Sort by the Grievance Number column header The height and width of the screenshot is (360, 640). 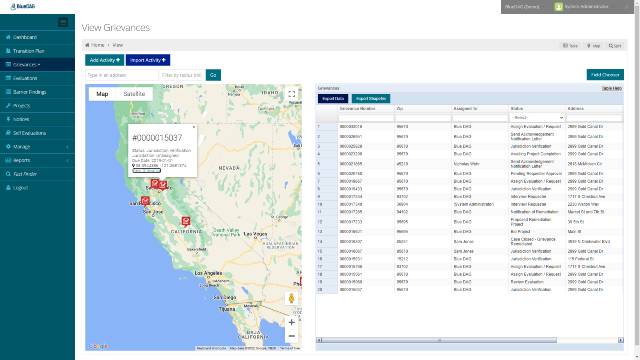(x=366, y=109)
